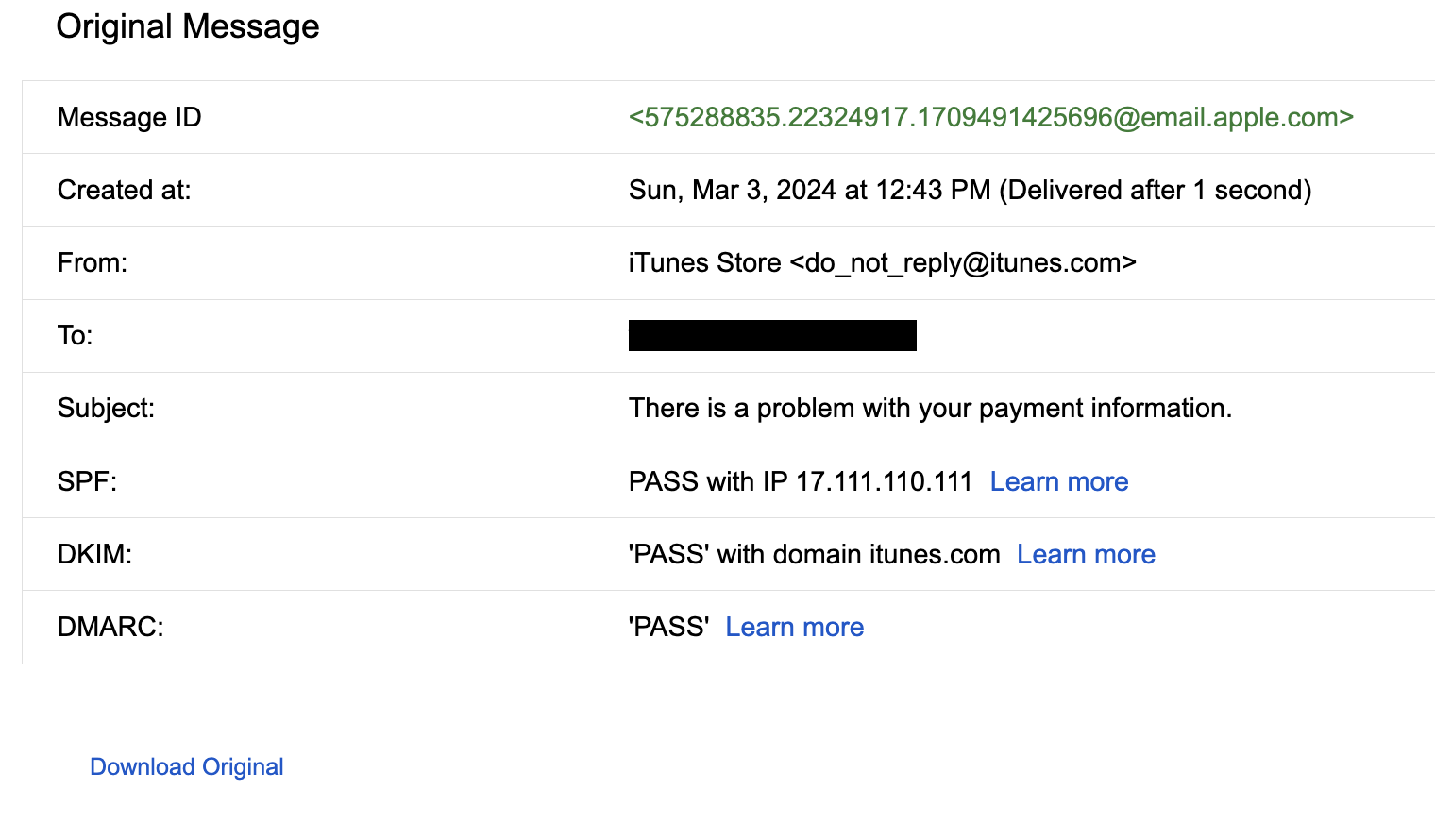
Task: Click the DKIM: row label
Action: pyautogui.click(x=94, y=554)
